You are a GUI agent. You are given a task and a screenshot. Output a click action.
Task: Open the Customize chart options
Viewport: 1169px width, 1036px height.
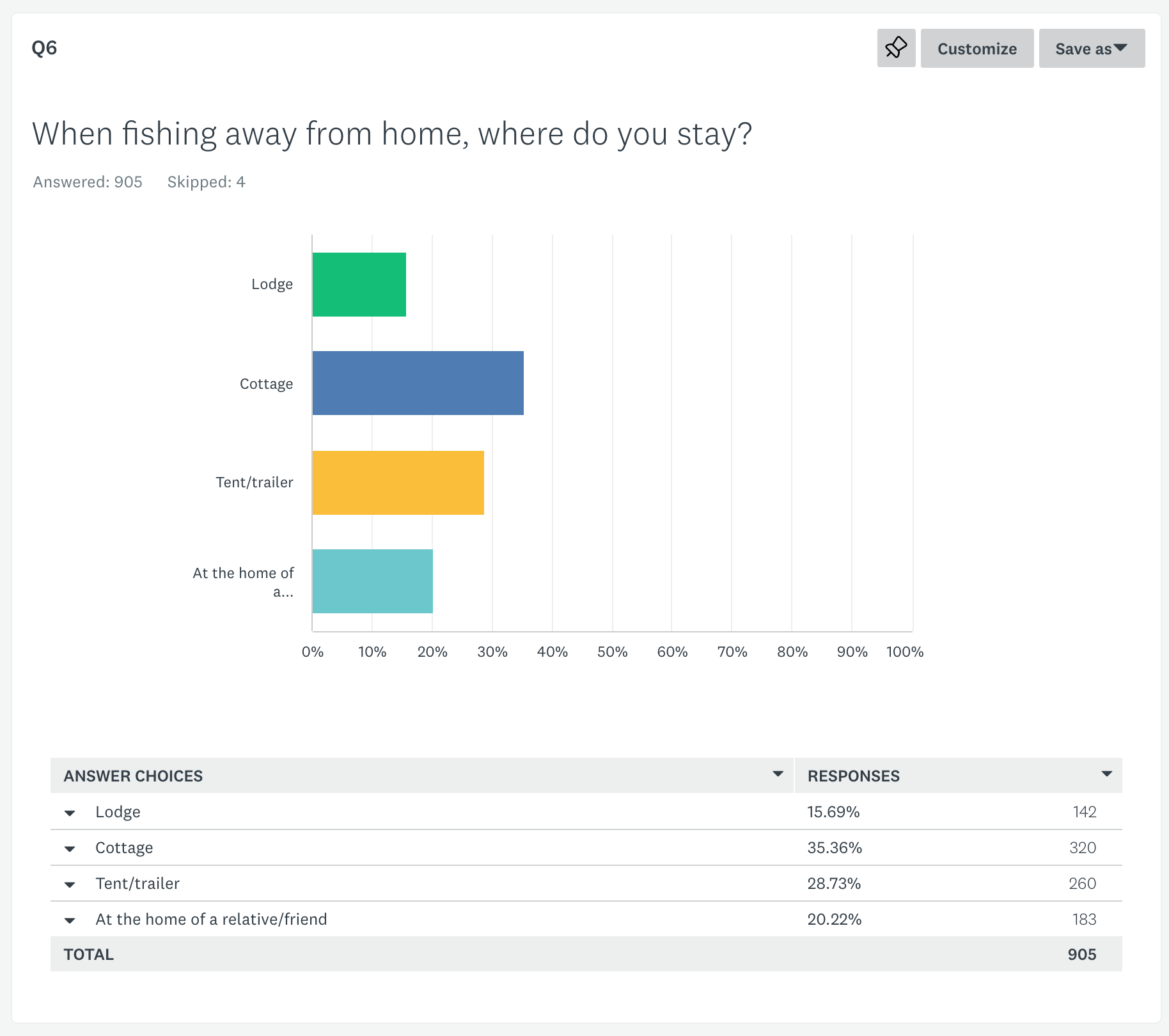tap(977, 48)
